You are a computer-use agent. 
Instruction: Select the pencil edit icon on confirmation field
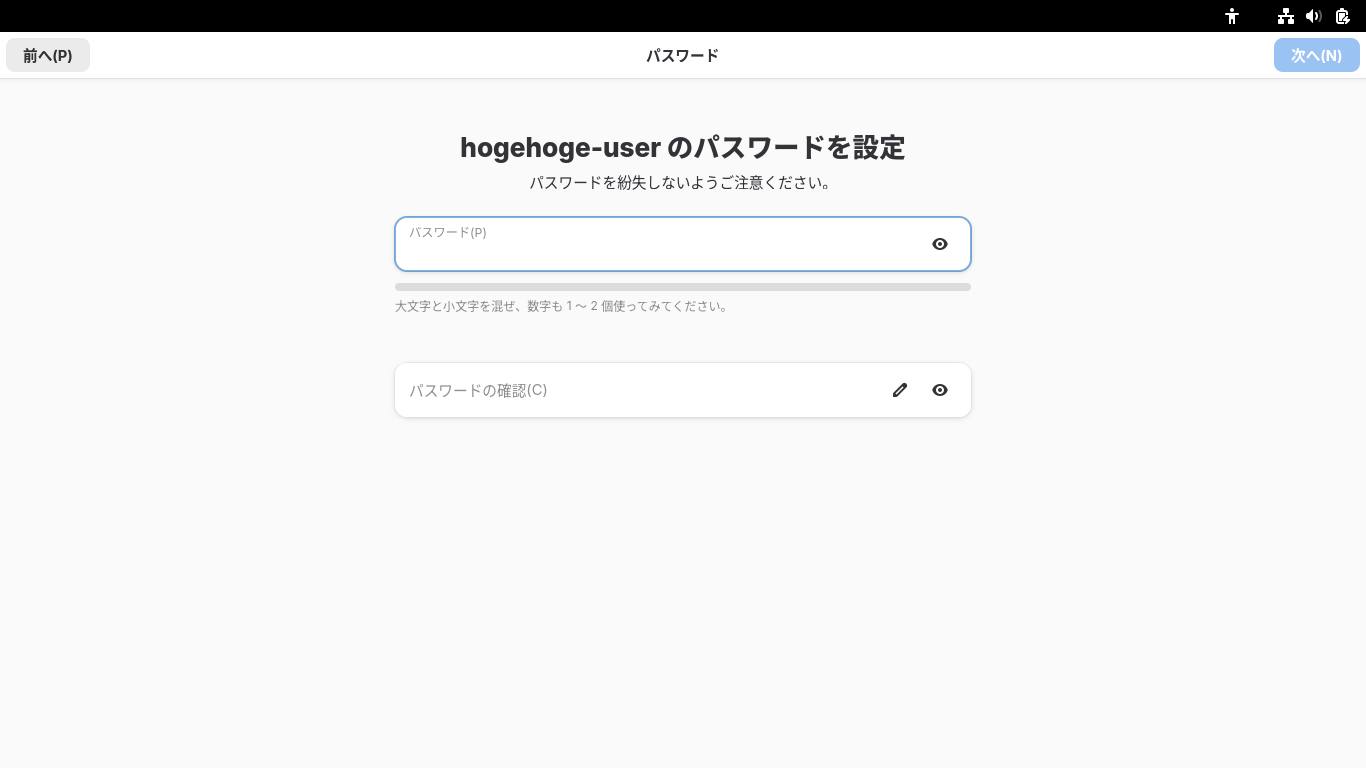[x=900, y=390]
